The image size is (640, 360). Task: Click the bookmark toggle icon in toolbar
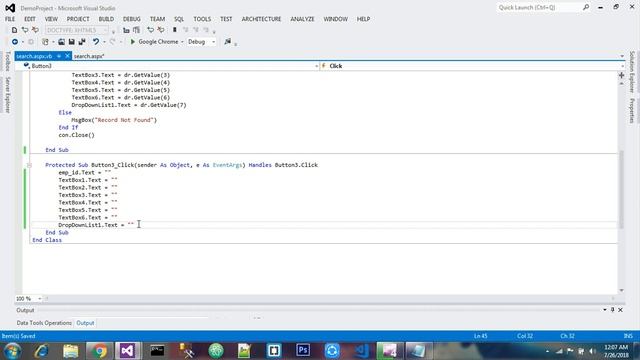[175, 30]
